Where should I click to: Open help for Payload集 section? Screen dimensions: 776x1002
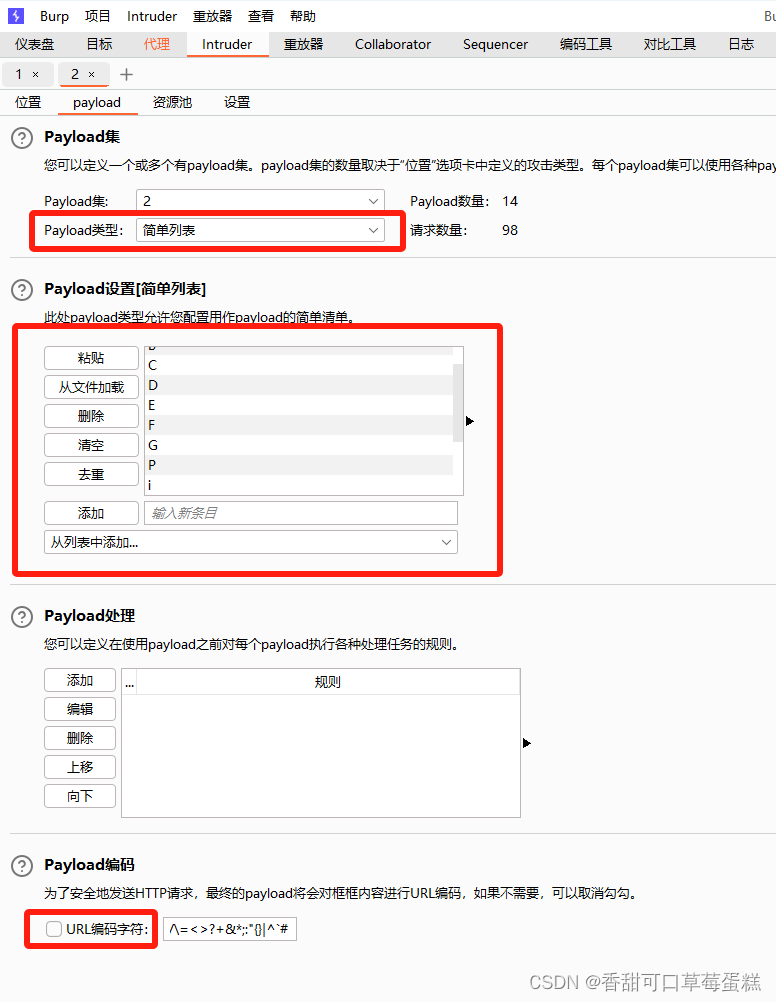click(22, 137)
